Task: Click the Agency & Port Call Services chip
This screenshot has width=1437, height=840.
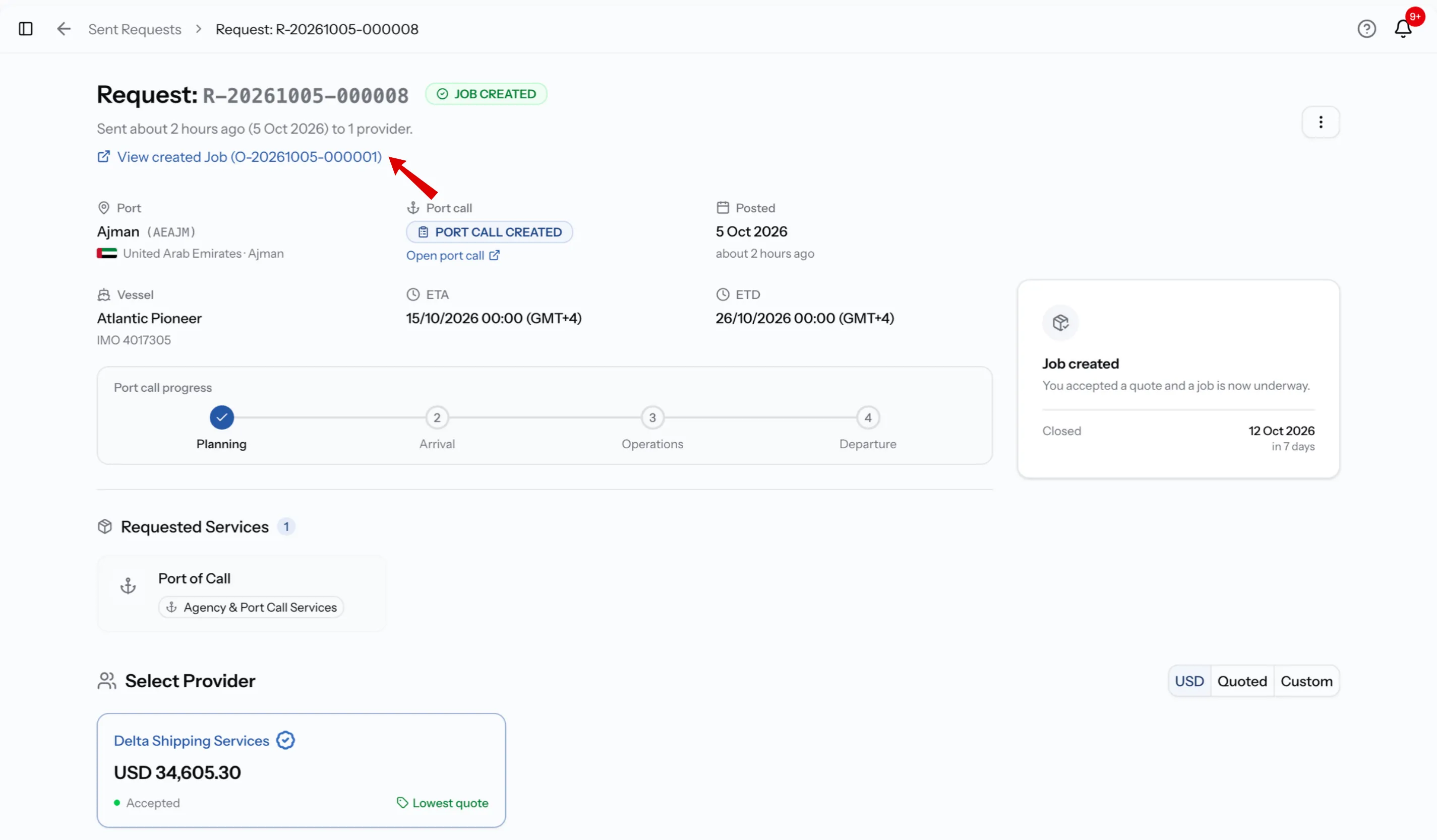Action: [x=252, y=608]
